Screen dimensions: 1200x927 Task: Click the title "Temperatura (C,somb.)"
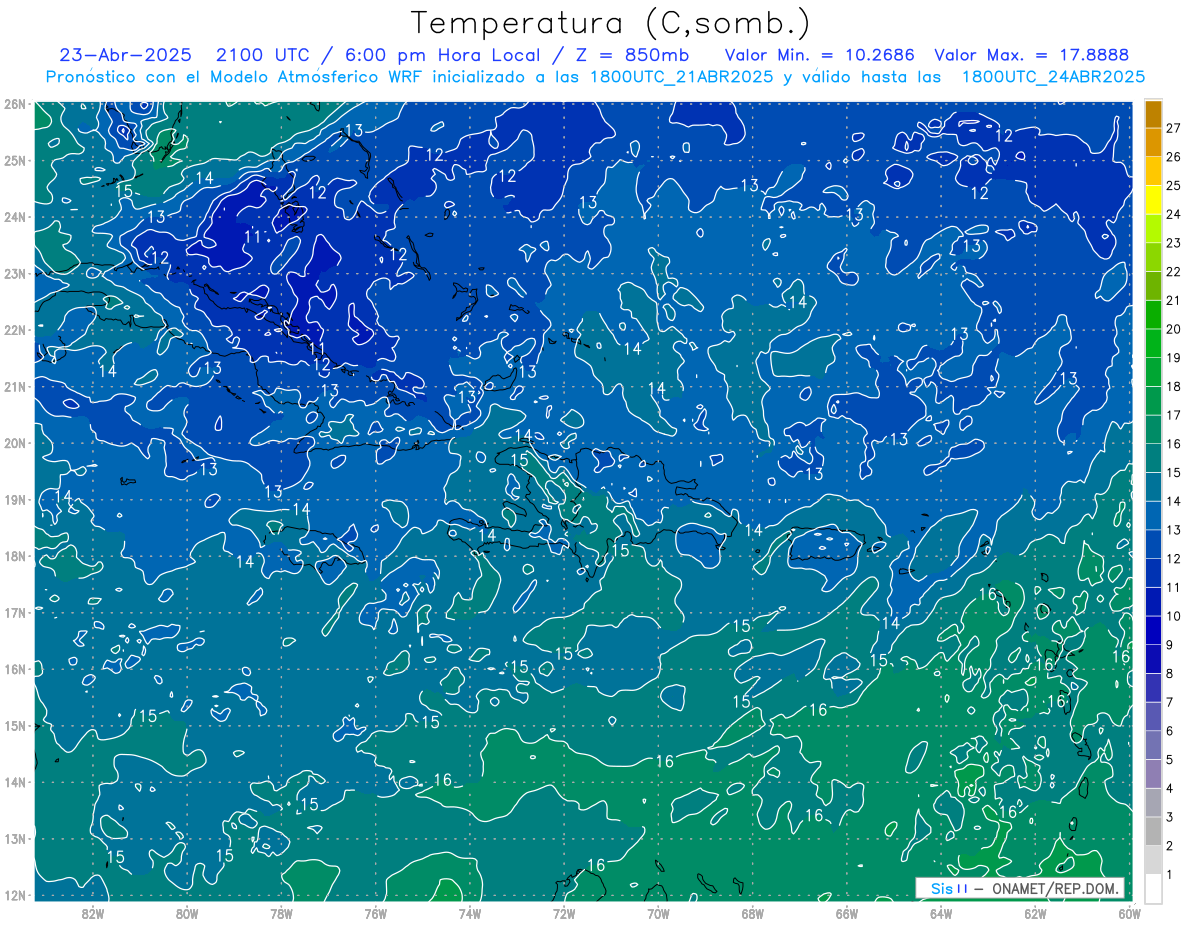coord(610,23)
